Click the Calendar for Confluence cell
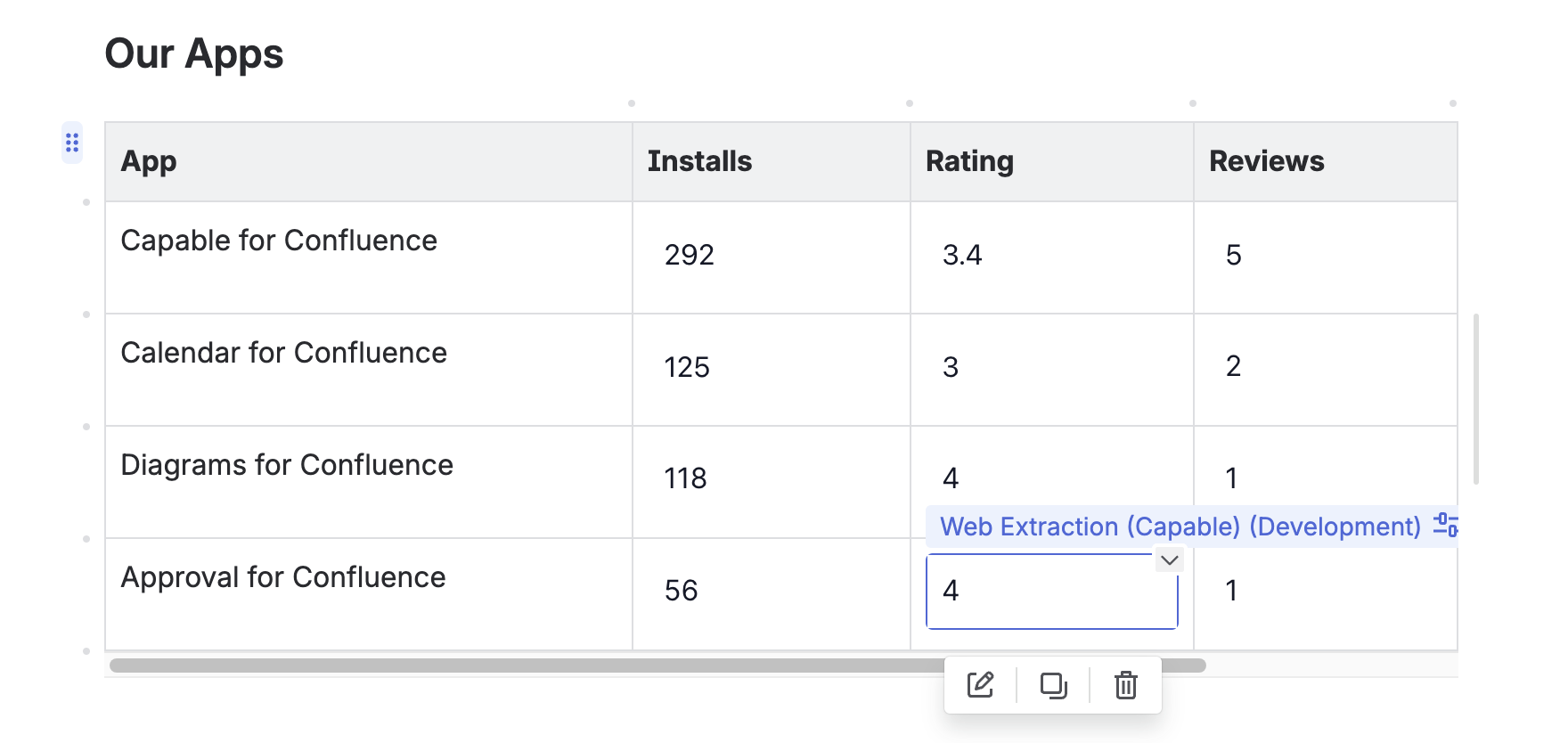The width and height of the screenshot is (1568, 743). [x=283, y=353]
